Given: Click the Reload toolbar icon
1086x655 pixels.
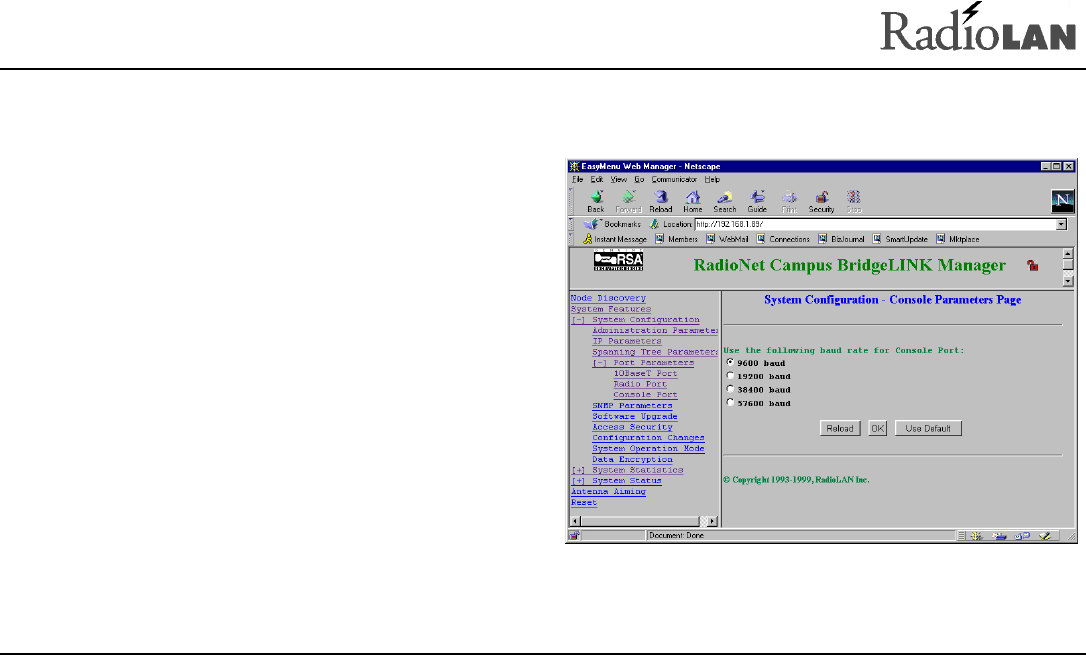Looking at the screenshot, I should tap(660, 197).
